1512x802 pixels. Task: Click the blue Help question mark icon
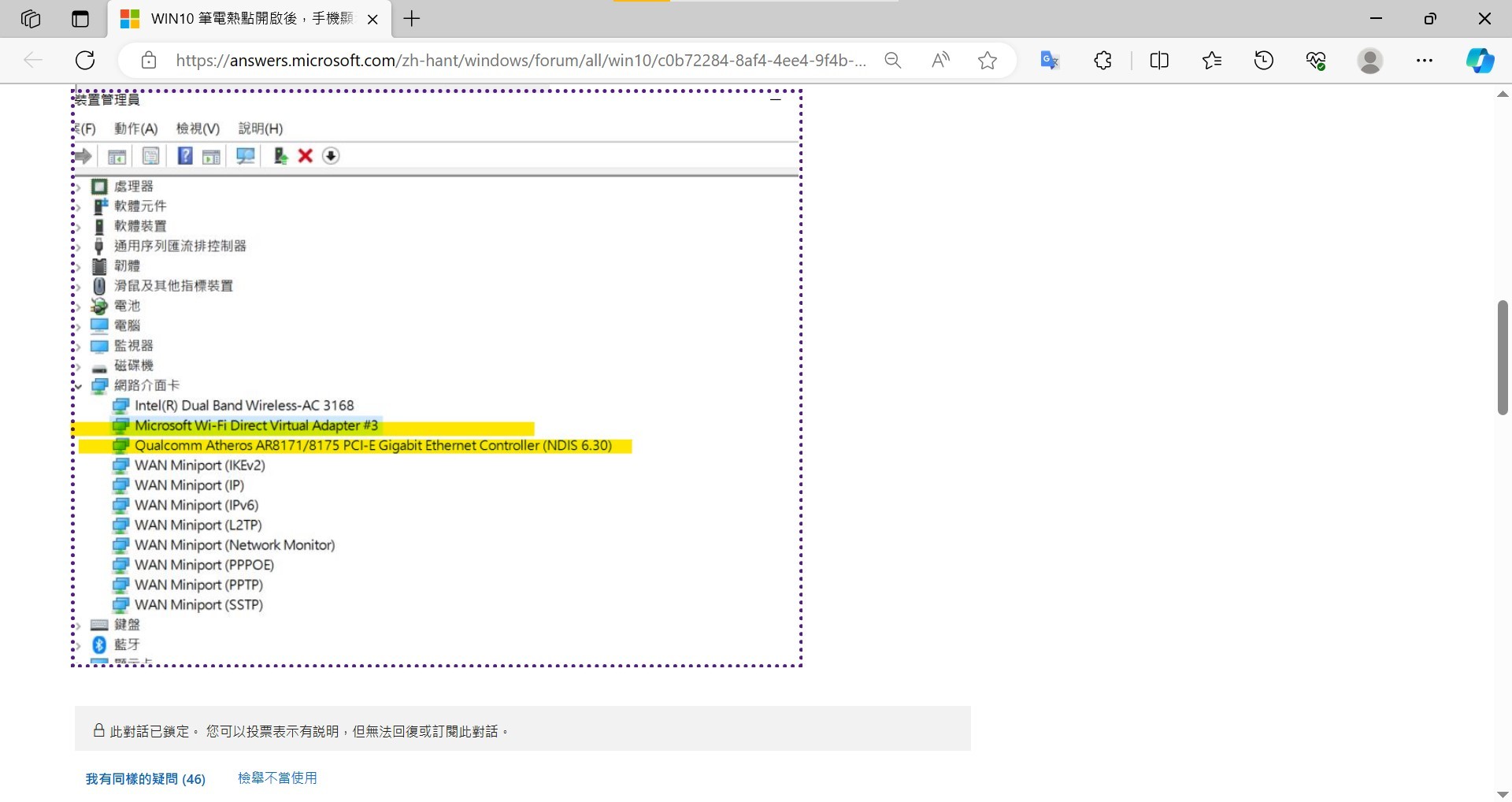pos(185,156)
